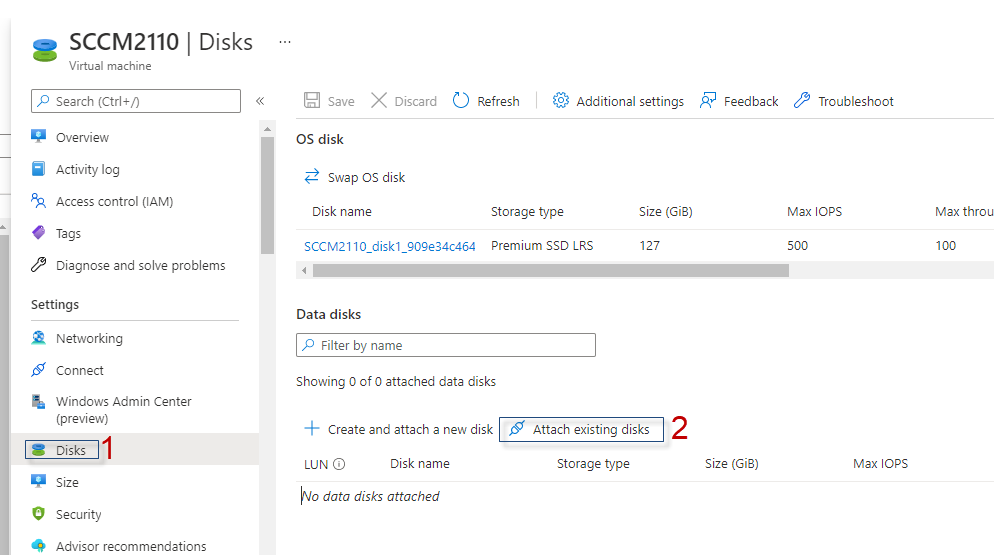The height and width of the screenshot is (555, 994).
Task: Click the OS disk Storage type column header
Action: (527, 212)
